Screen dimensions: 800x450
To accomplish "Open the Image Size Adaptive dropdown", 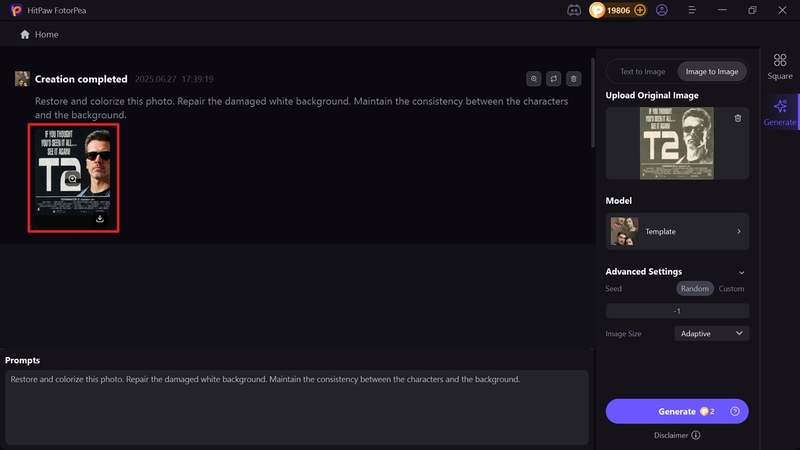I will tap(712, 333).
